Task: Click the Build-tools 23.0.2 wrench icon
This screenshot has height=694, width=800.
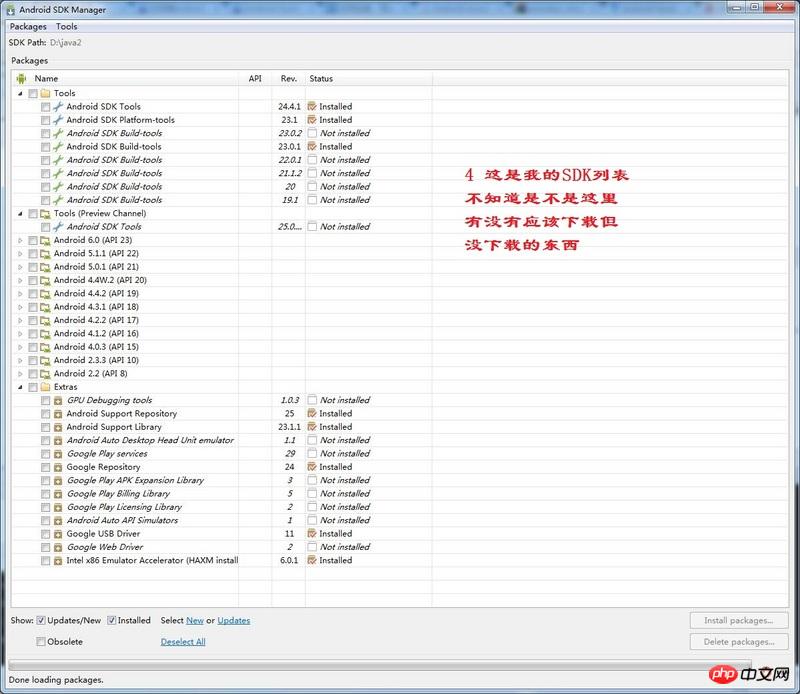Action: [x=58, y=133]
